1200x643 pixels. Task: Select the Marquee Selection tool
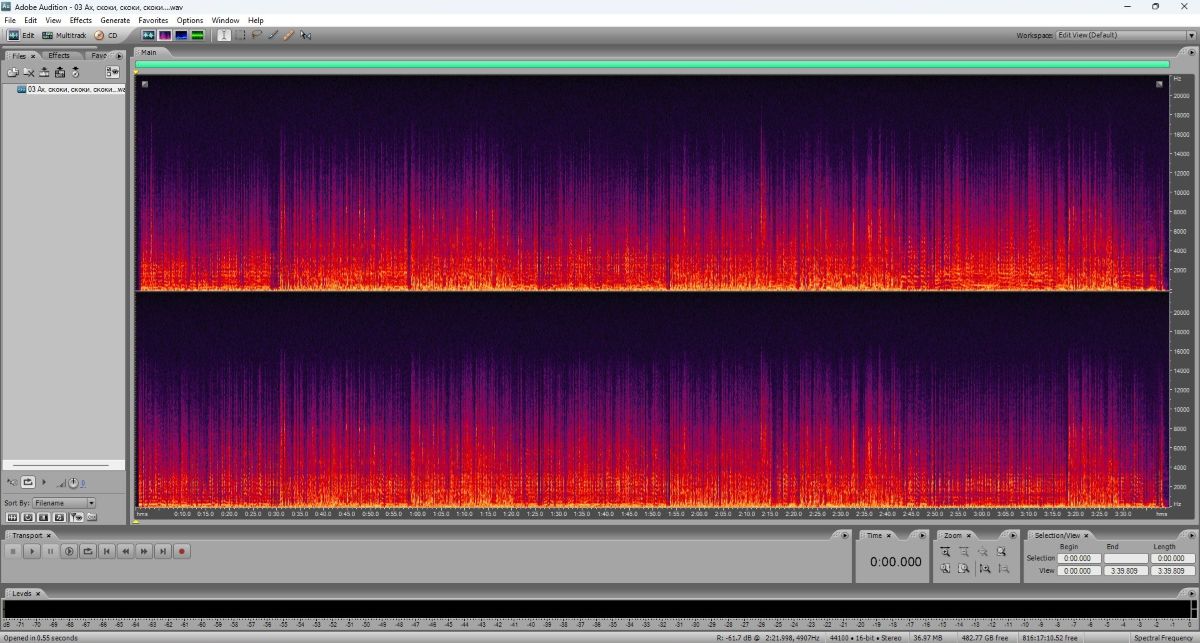tap(240, 35)
